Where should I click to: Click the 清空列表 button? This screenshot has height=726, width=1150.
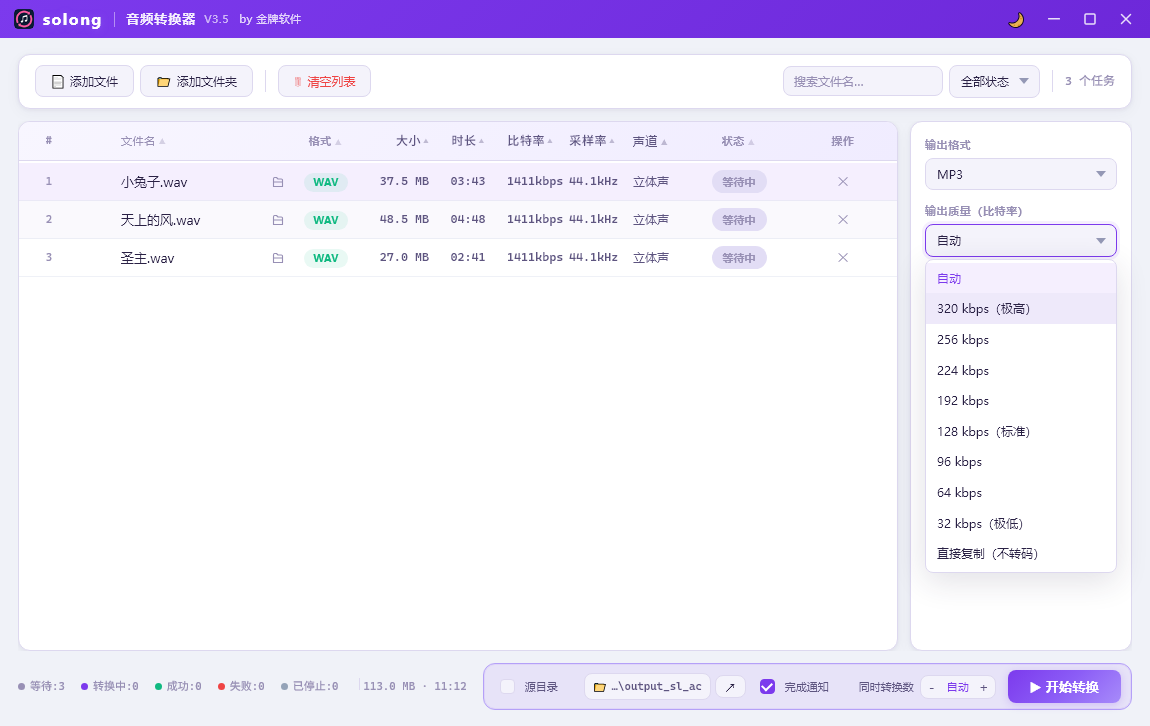(x=324, y=81)
